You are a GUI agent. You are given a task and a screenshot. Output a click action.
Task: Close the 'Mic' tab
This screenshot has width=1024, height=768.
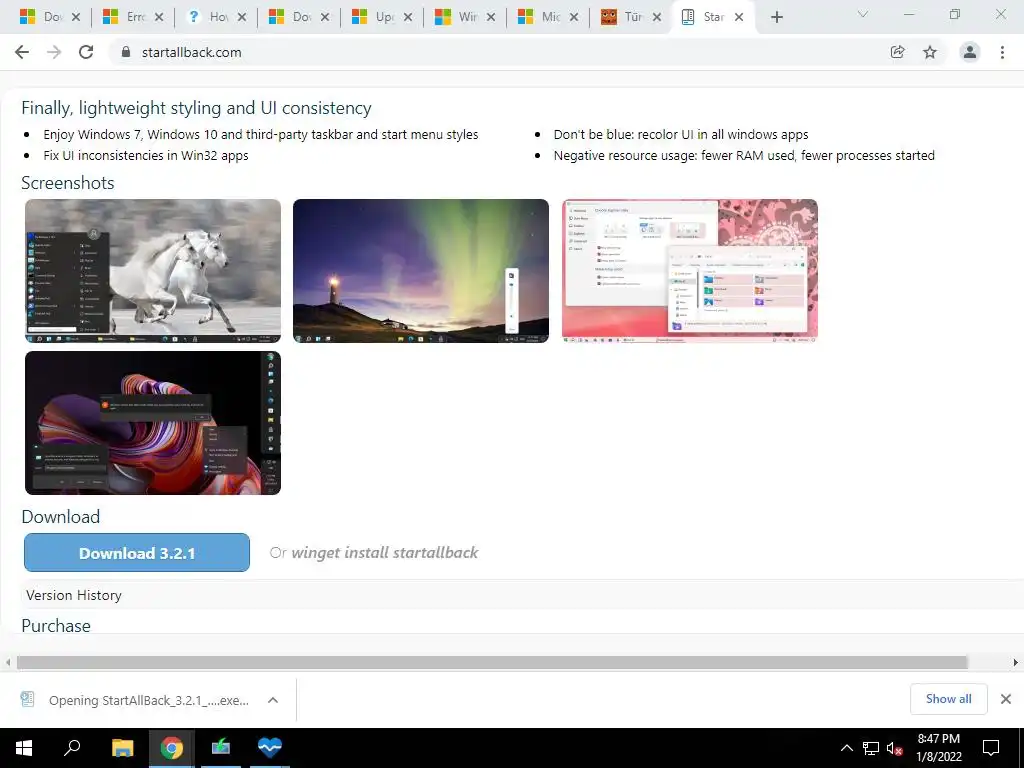tap(574, 18)
